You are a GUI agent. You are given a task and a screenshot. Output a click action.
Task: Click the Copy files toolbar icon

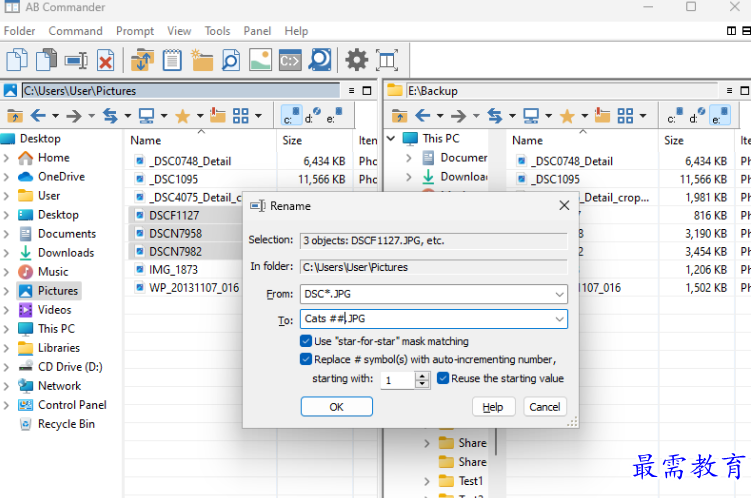point(17,60)
